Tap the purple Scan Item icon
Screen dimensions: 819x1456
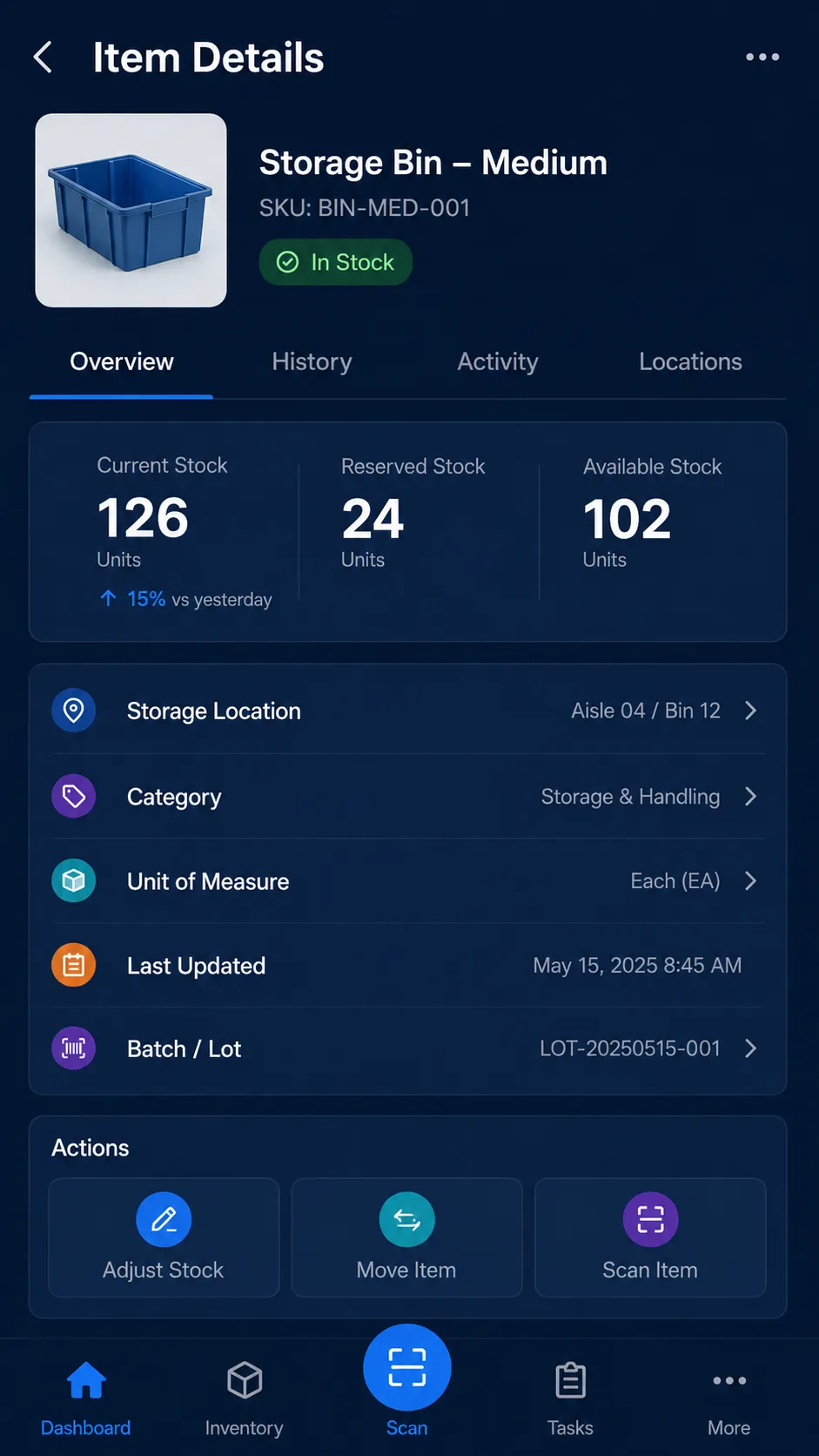650,1219
